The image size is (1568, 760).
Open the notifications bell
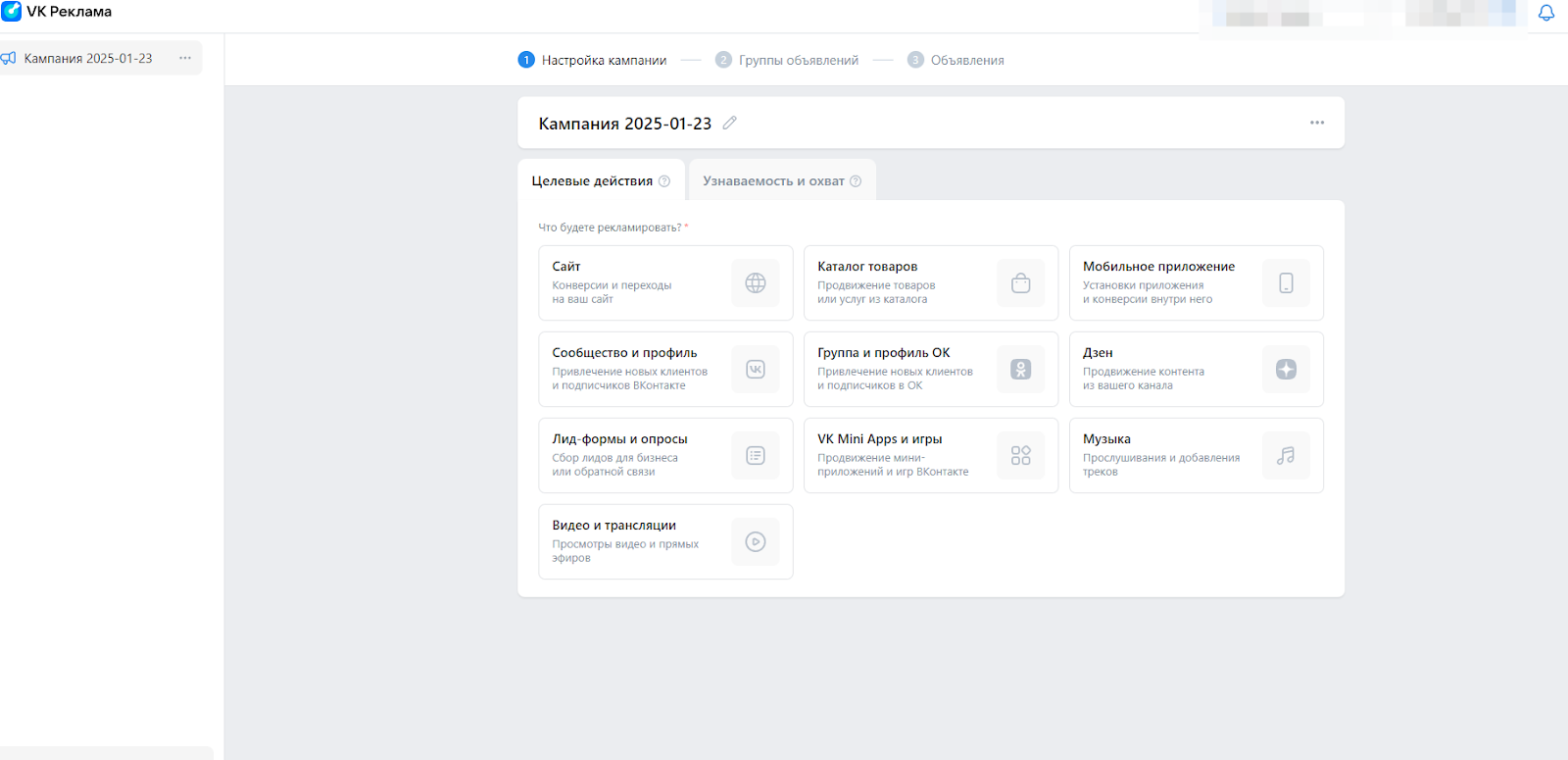[x=1545, y=13]
